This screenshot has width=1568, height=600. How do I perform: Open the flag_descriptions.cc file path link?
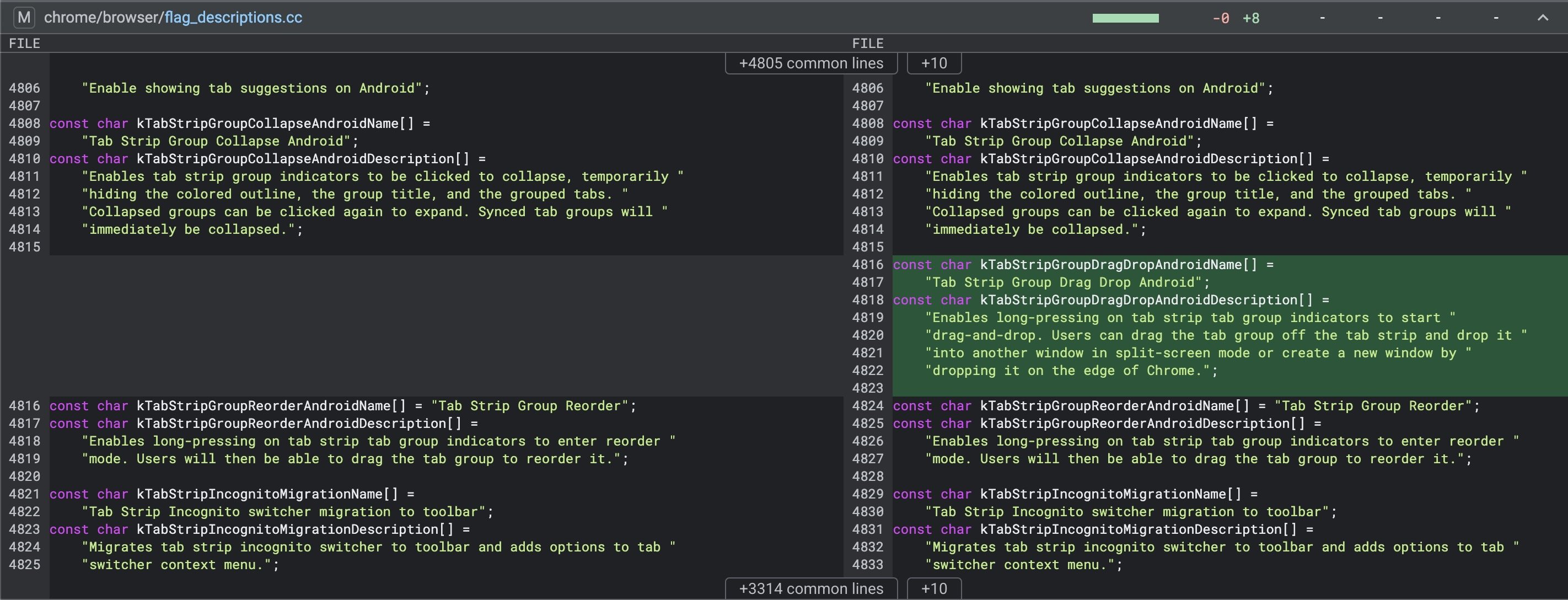233,18
